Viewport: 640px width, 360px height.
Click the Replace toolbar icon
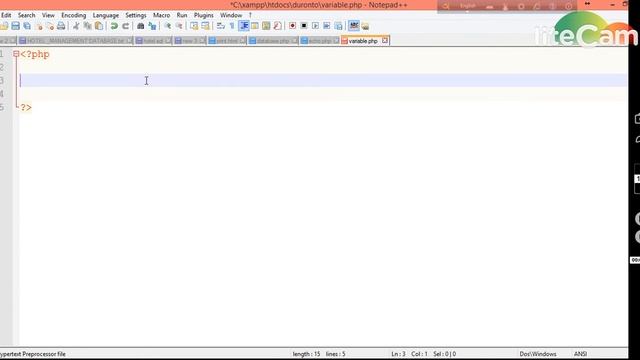[x=152, y=26]
